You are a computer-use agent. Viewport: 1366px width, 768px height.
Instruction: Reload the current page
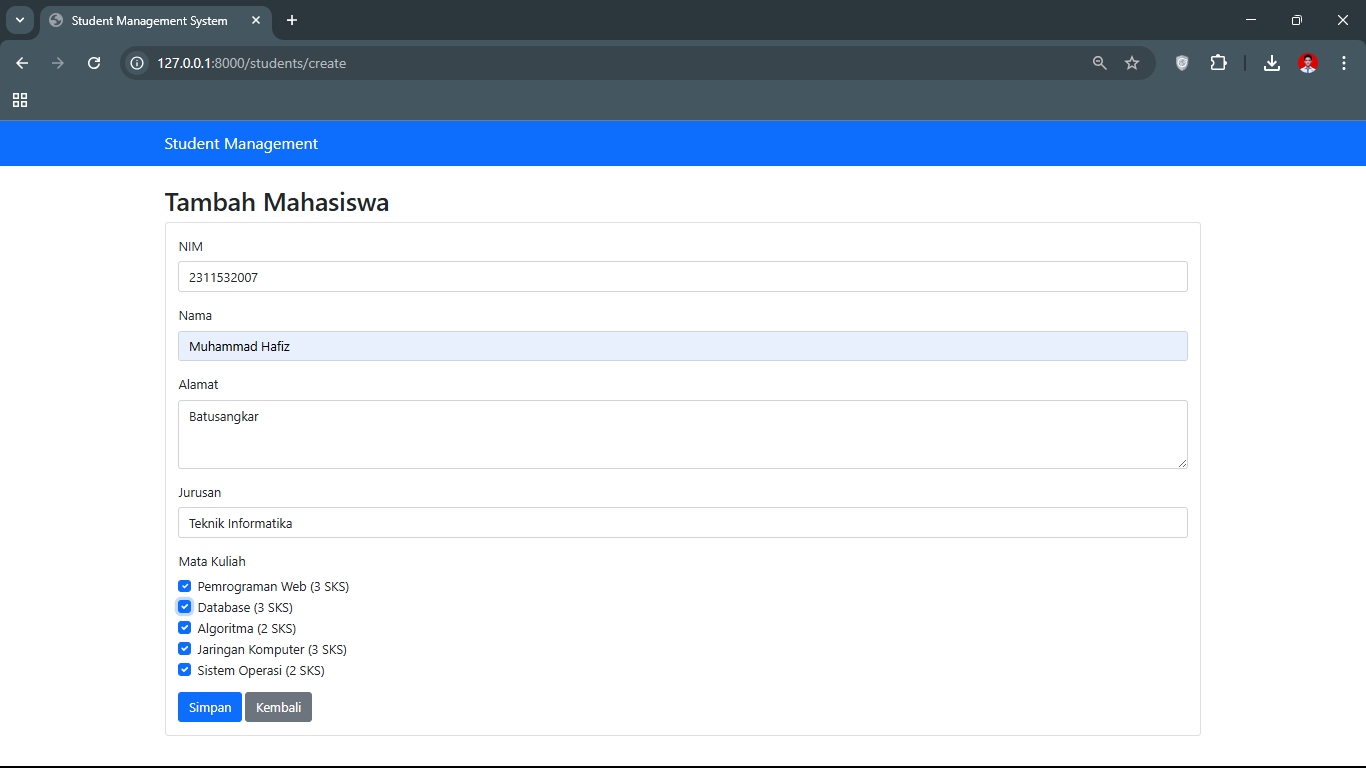[94, 63]
